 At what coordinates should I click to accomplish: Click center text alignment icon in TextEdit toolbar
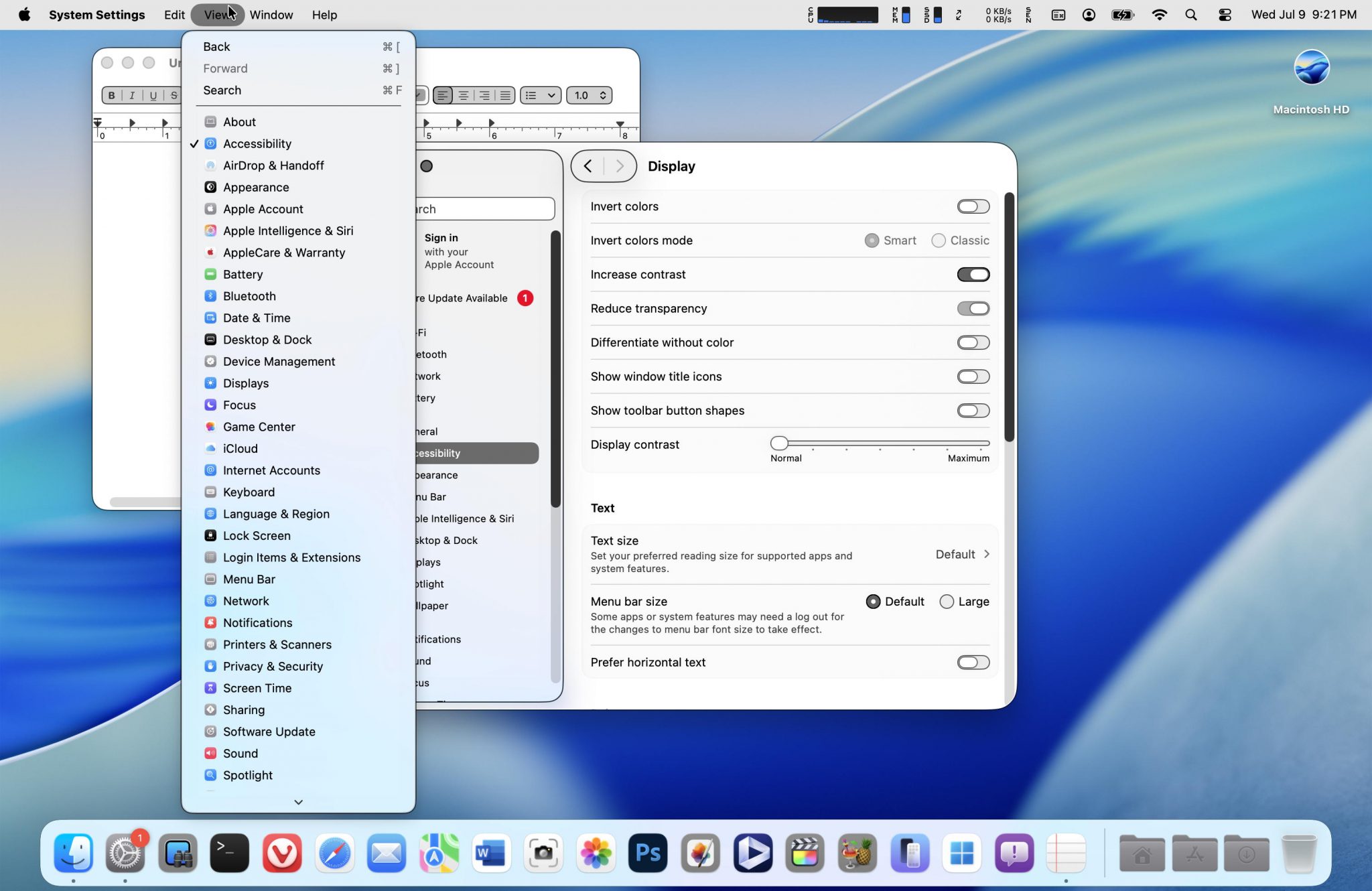coord(463,95)
